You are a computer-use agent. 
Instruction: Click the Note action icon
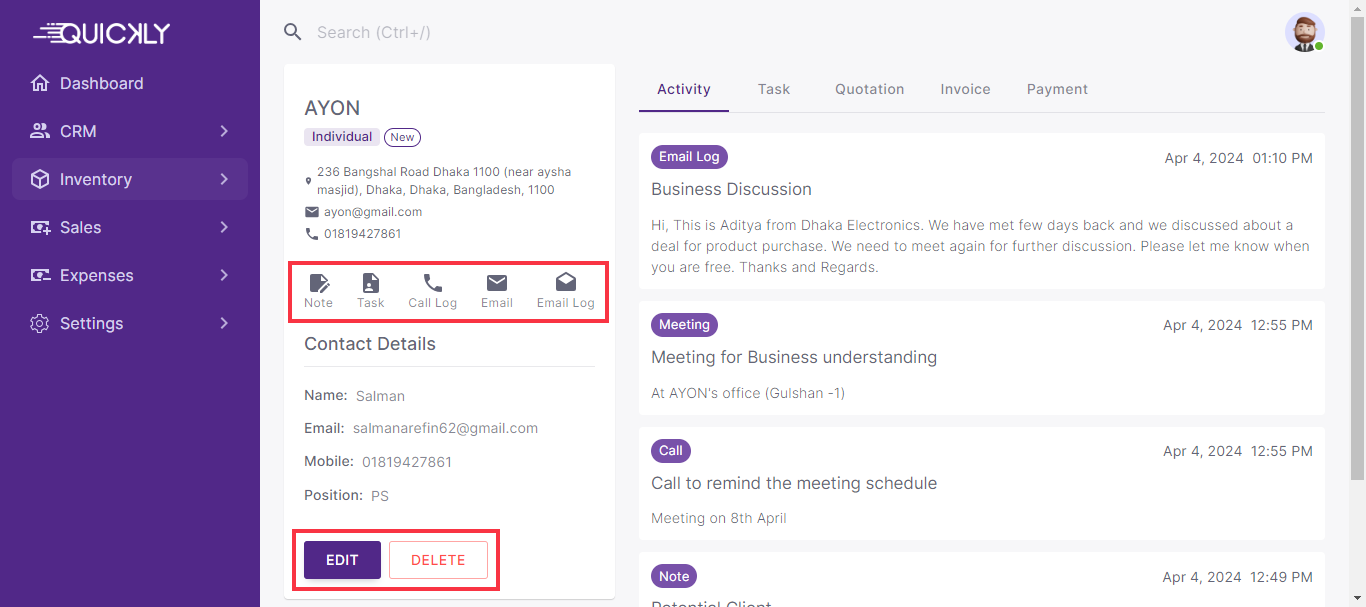tap(318, 284)
